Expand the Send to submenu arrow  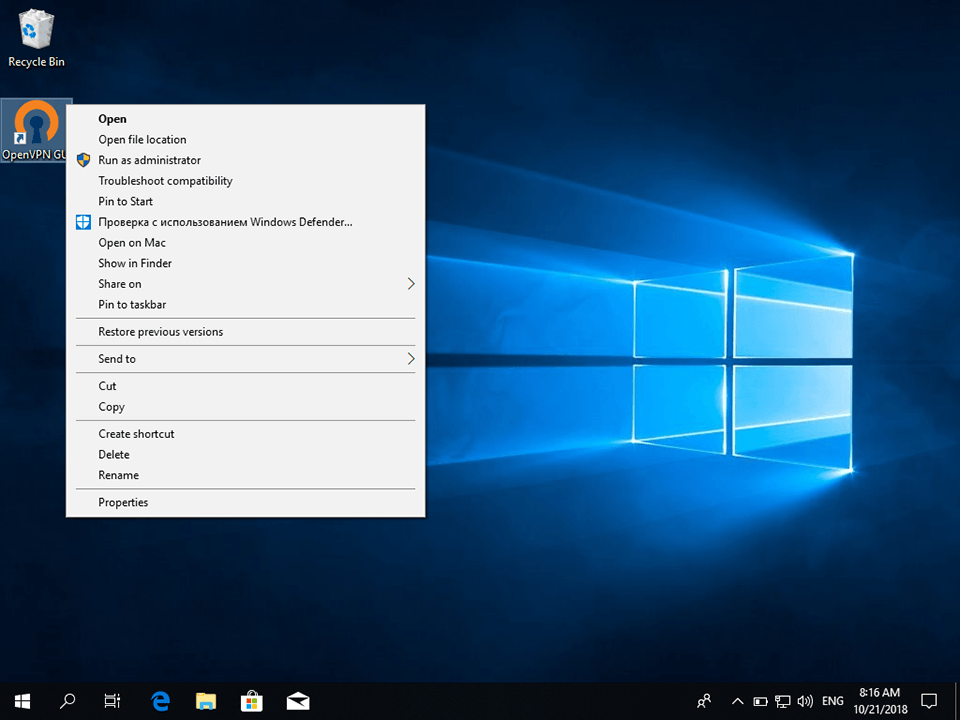[x=411, y=359]
